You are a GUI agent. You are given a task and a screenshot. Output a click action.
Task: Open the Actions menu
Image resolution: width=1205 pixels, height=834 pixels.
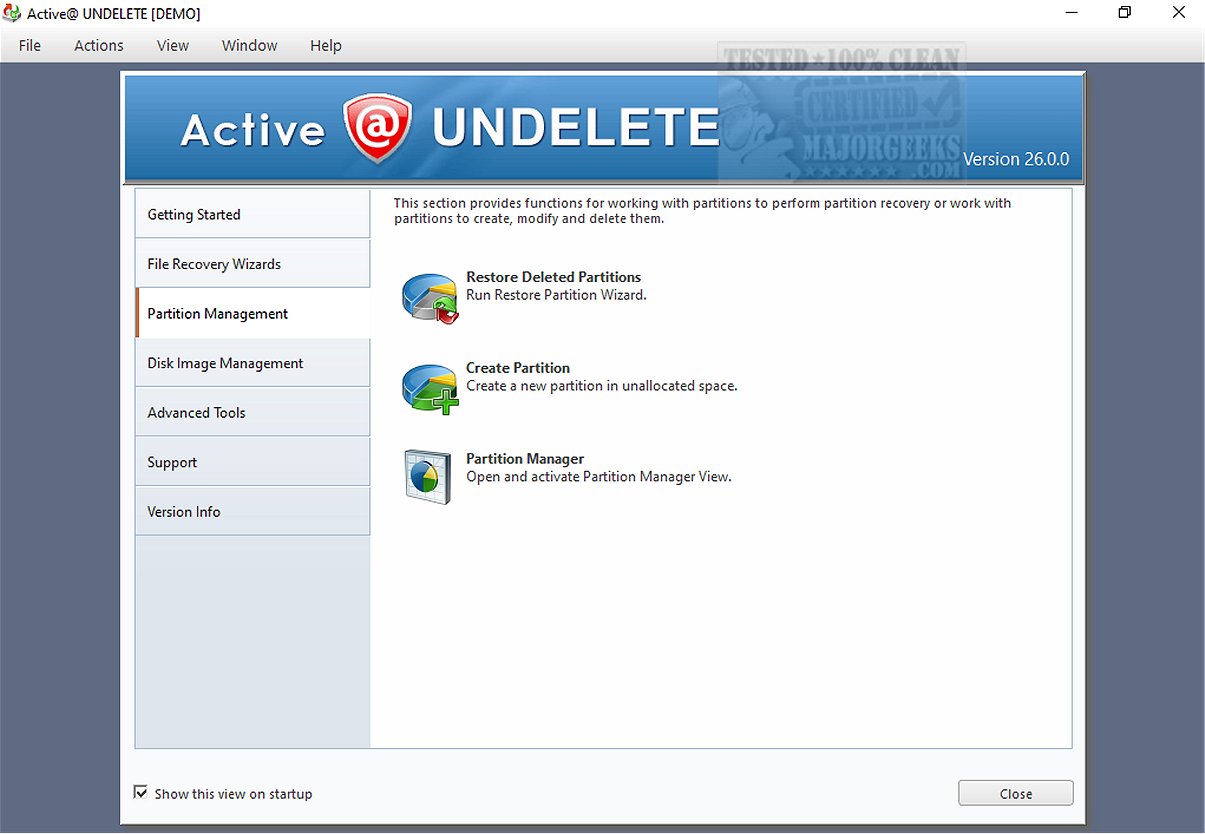click(x=99, y=46)
